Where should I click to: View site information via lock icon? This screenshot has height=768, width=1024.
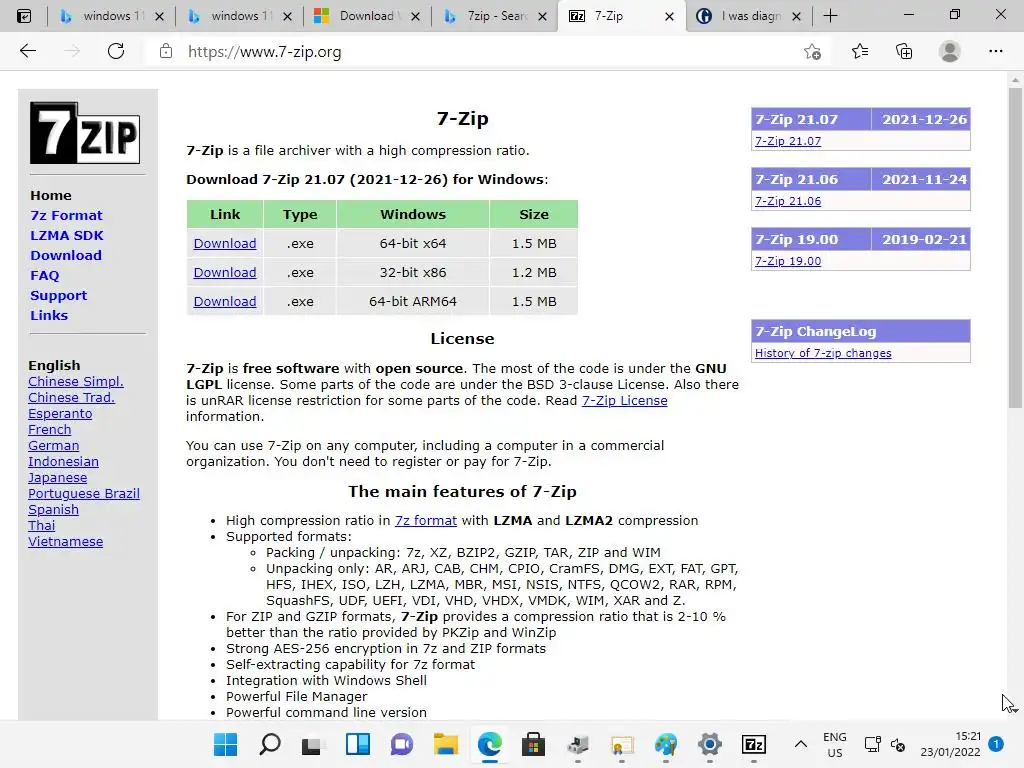tap(166, 51)
